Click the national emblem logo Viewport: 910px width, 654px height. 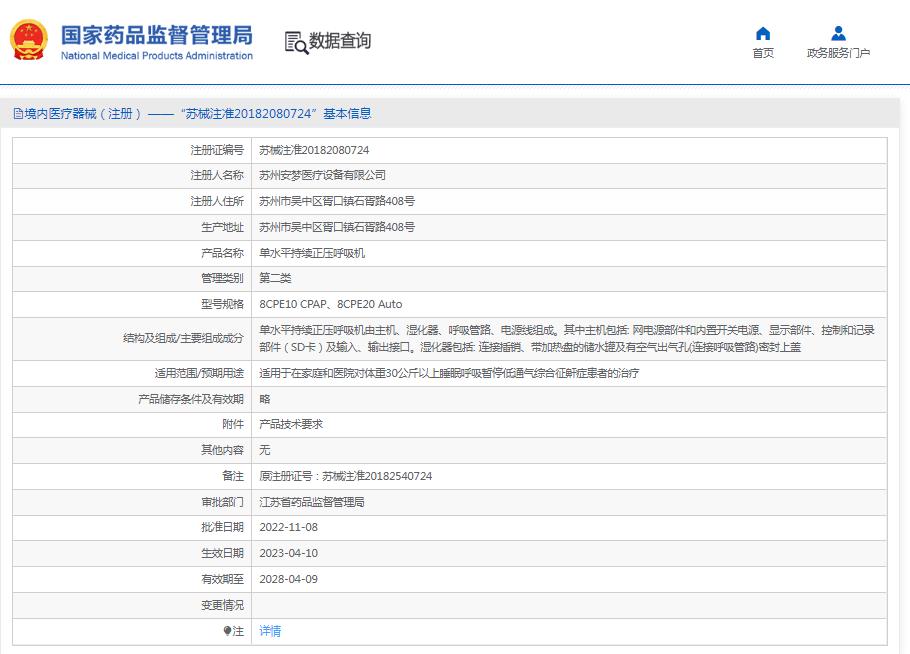[27, 41]
